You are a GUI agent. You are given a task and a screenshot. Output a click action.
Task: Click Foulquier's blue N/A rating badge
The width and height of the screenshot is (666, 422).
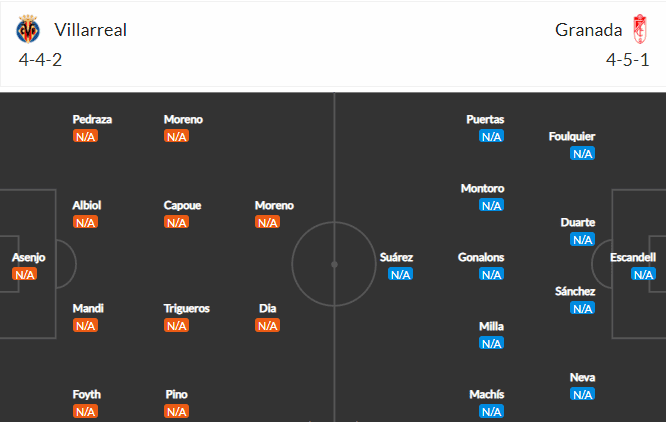[x=582, y=154]
